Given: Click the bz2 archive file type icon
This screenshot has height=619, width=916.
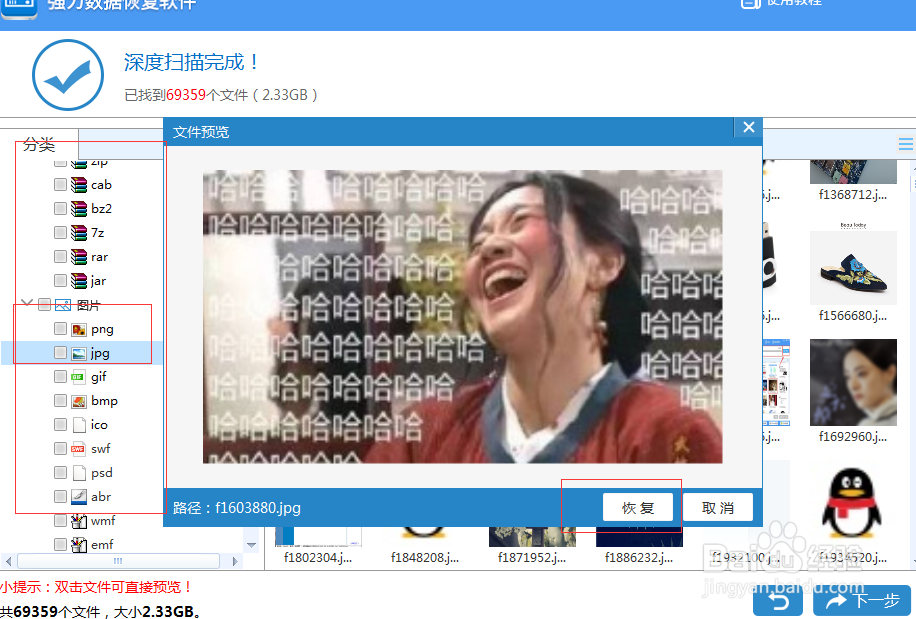Looking at the screenshot, I should (79, 209).
